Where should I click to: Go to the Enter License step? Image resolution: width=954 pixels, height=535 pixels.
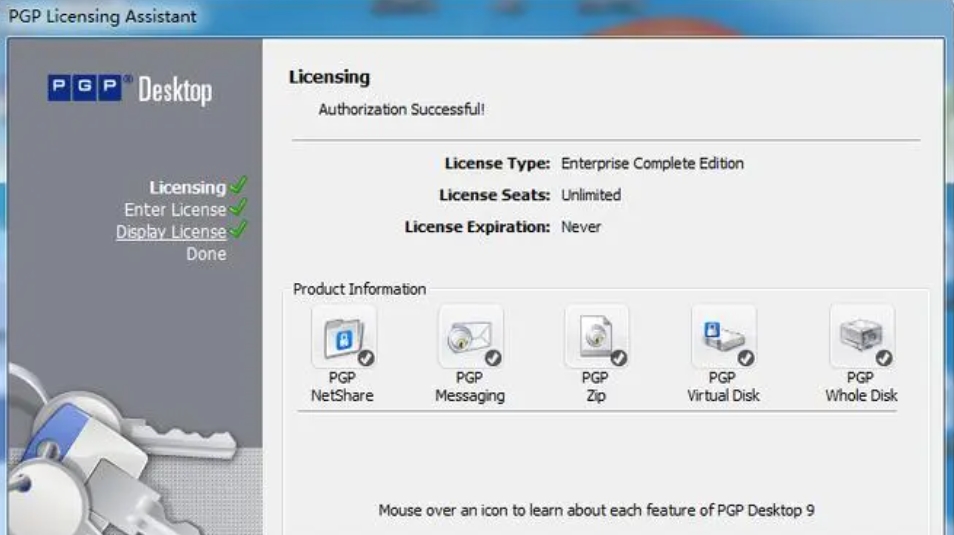175,209
